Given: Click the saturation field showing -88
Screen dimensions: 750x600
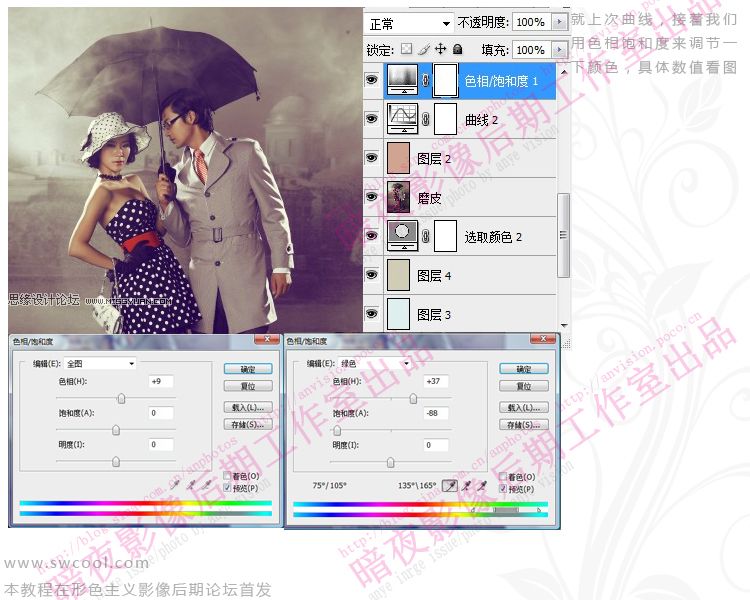Looking at the screenshot, I should [x=436, y=413].
